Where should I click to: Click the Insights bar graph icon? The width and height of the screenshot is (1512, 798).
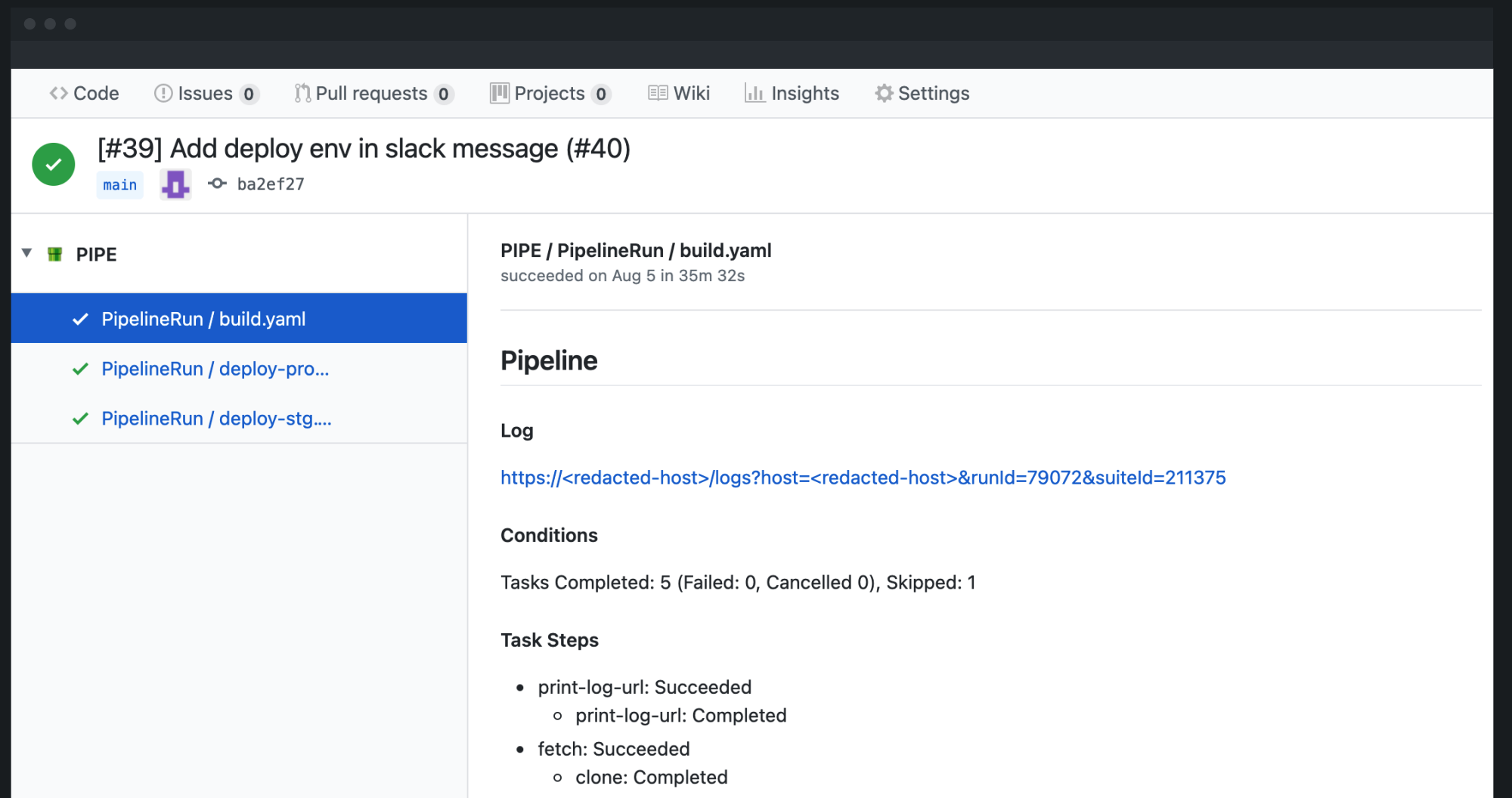[754, 92]
